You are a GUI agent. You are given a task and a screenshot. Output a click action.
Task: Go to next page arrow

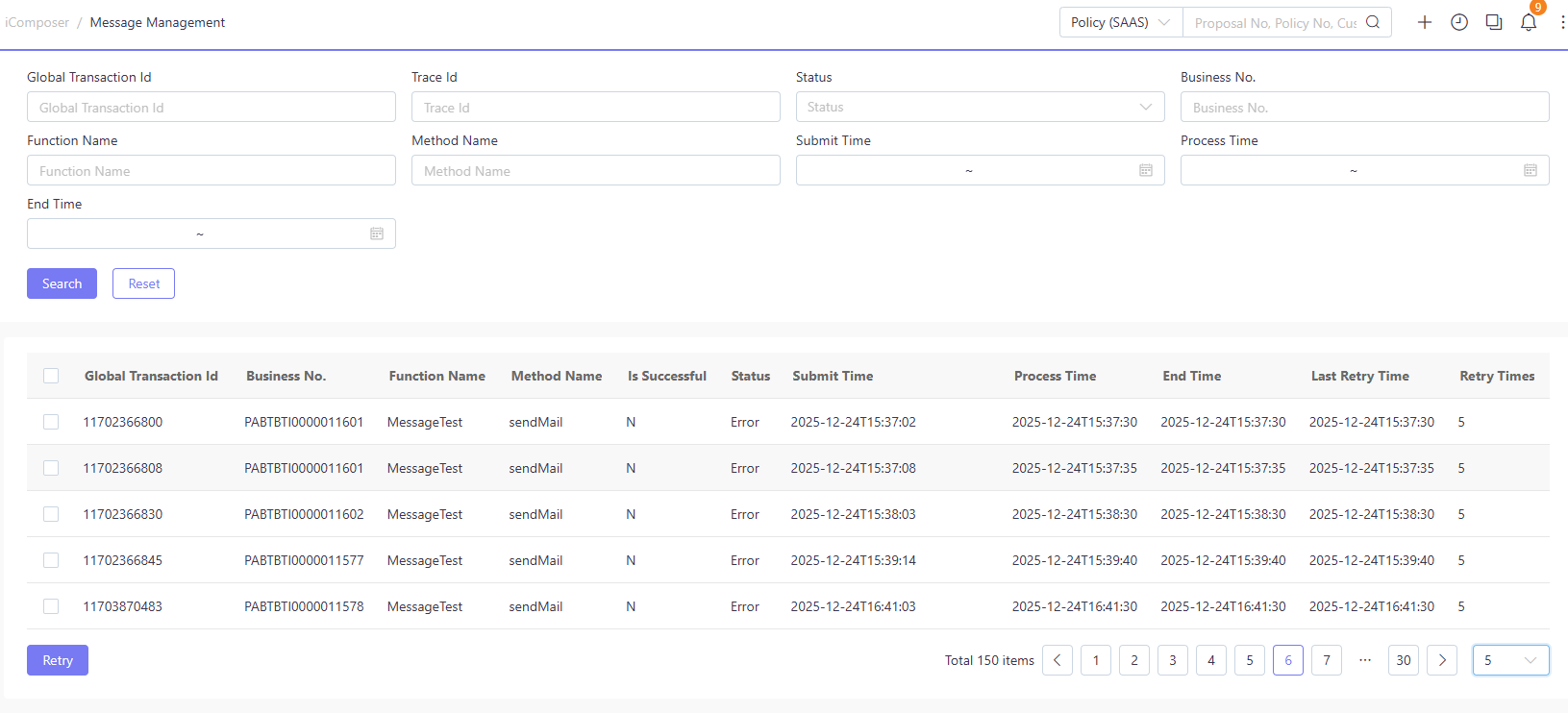pyautogui.click(x=1442, y=660)
